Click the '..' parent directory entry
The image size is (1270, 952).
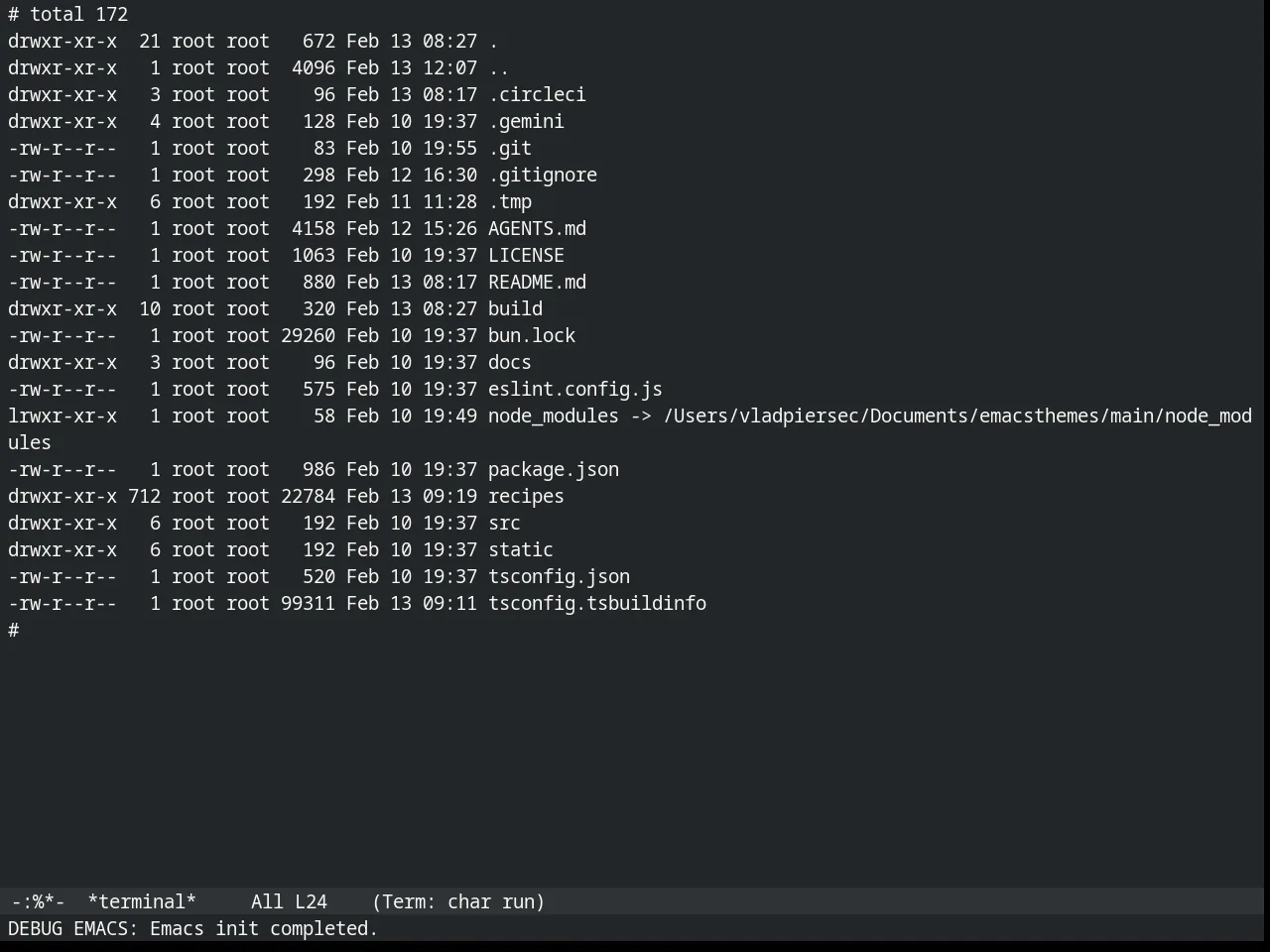(x=499, y=67)
